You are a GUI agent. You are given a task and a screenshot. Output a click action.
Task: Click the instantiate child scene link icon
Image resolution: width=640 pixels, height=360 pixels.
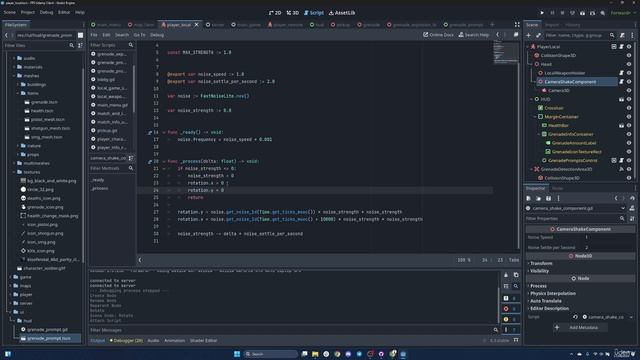click(x=538, y=36)
